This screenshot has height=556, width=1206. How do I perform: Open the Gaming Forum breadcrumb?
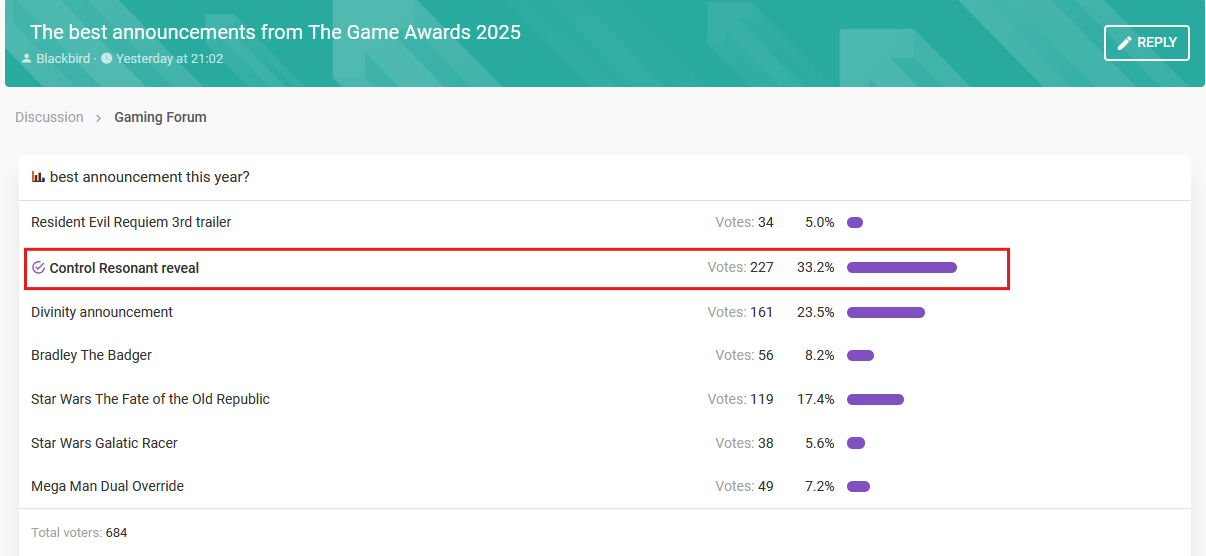[x=160, y=117]
